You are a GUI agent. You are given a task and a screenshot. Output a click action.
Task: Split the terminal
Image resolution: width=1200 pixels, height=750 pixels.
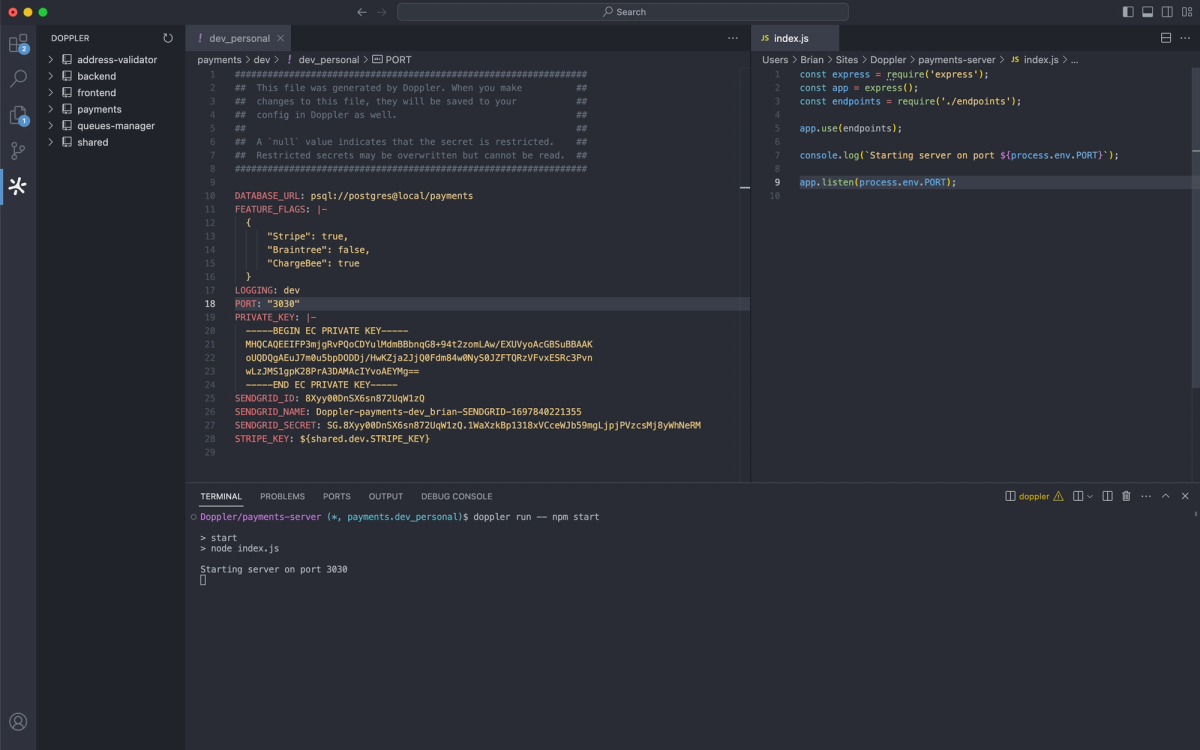coord(1108,496)
